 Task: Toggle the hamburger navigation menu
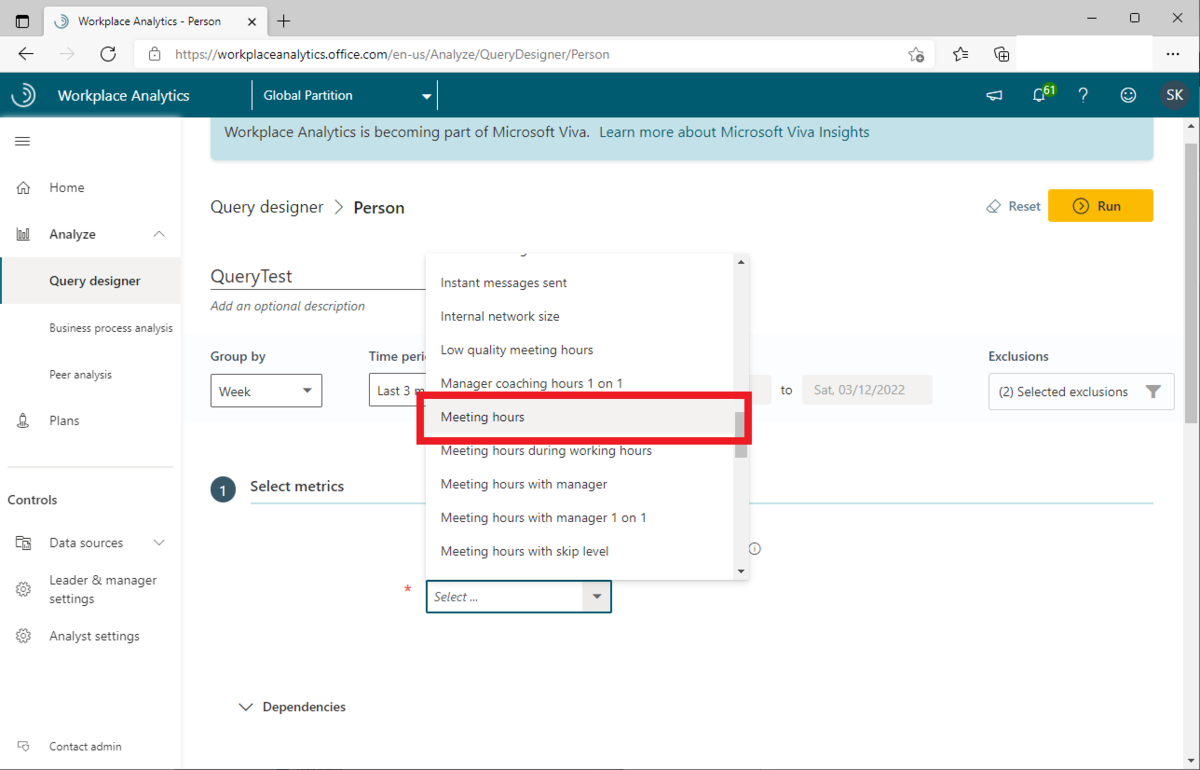click(22, 141)
